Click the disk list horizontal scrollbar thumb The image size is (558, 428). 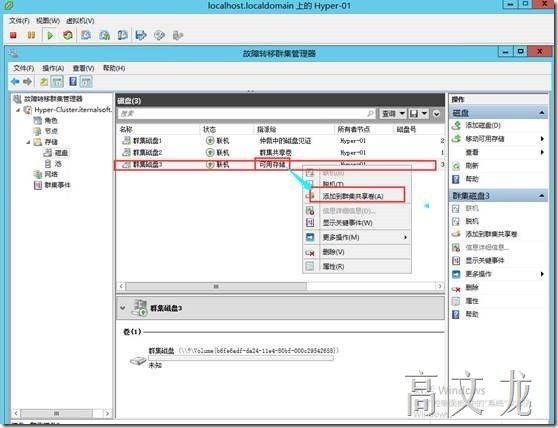pos(216,286)
